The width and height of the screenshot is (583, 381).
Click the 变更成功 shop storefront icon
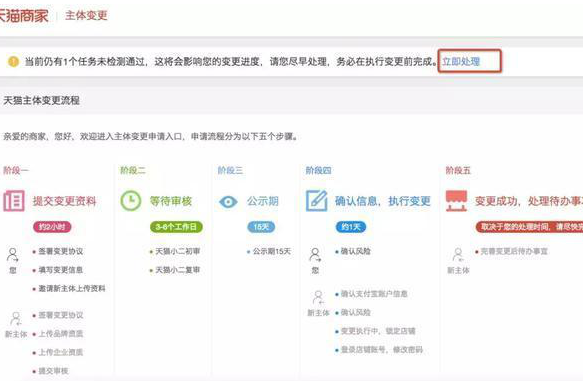456,201
